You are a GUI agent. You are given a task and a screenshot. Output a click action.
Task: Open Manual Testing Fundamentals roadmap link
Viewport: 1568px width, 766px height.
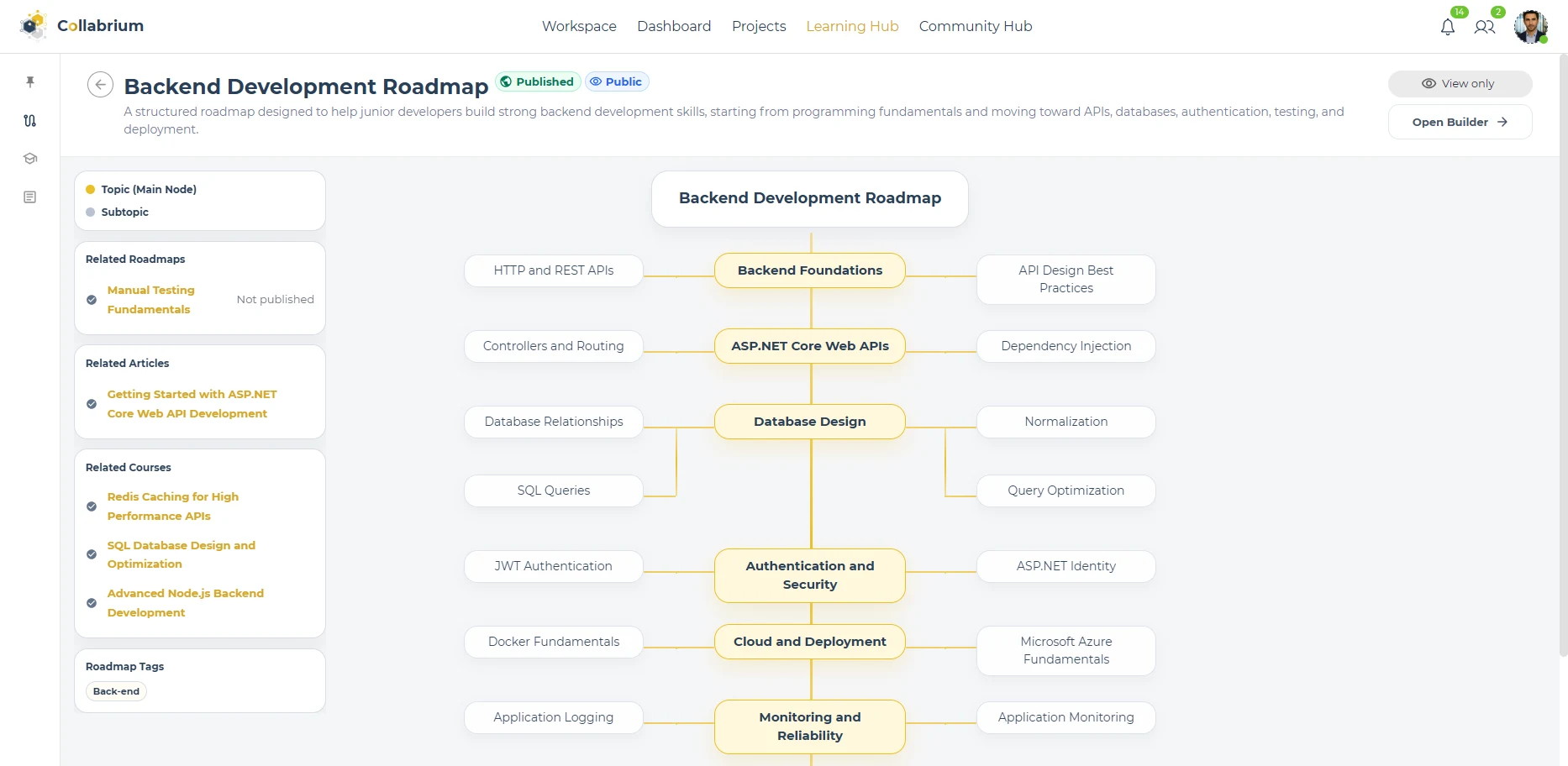[151, 300]
